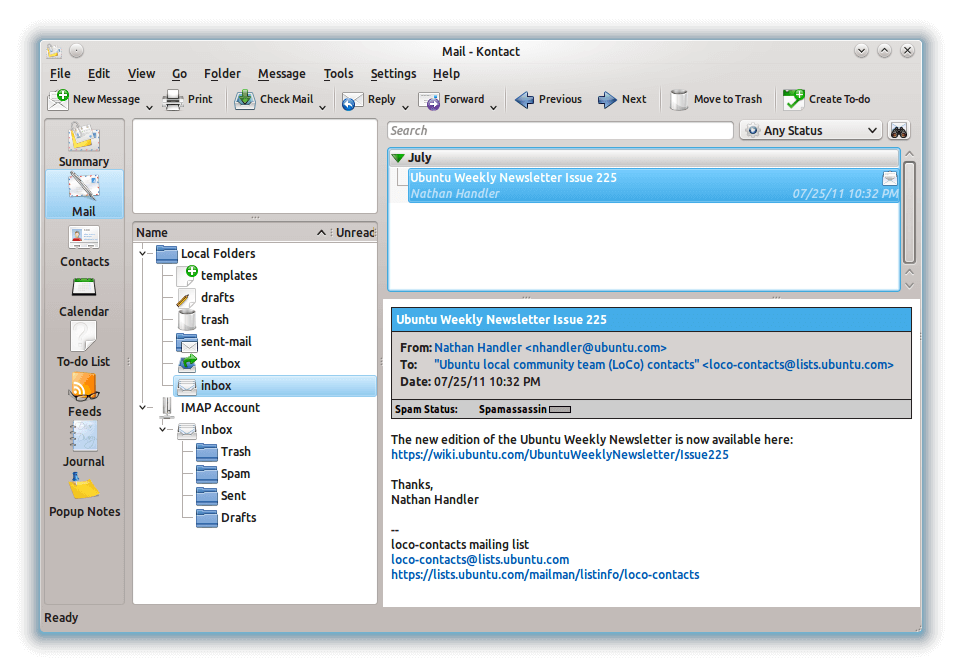
Task: Move the selected message to Trash
Action: tap(717, 99)
